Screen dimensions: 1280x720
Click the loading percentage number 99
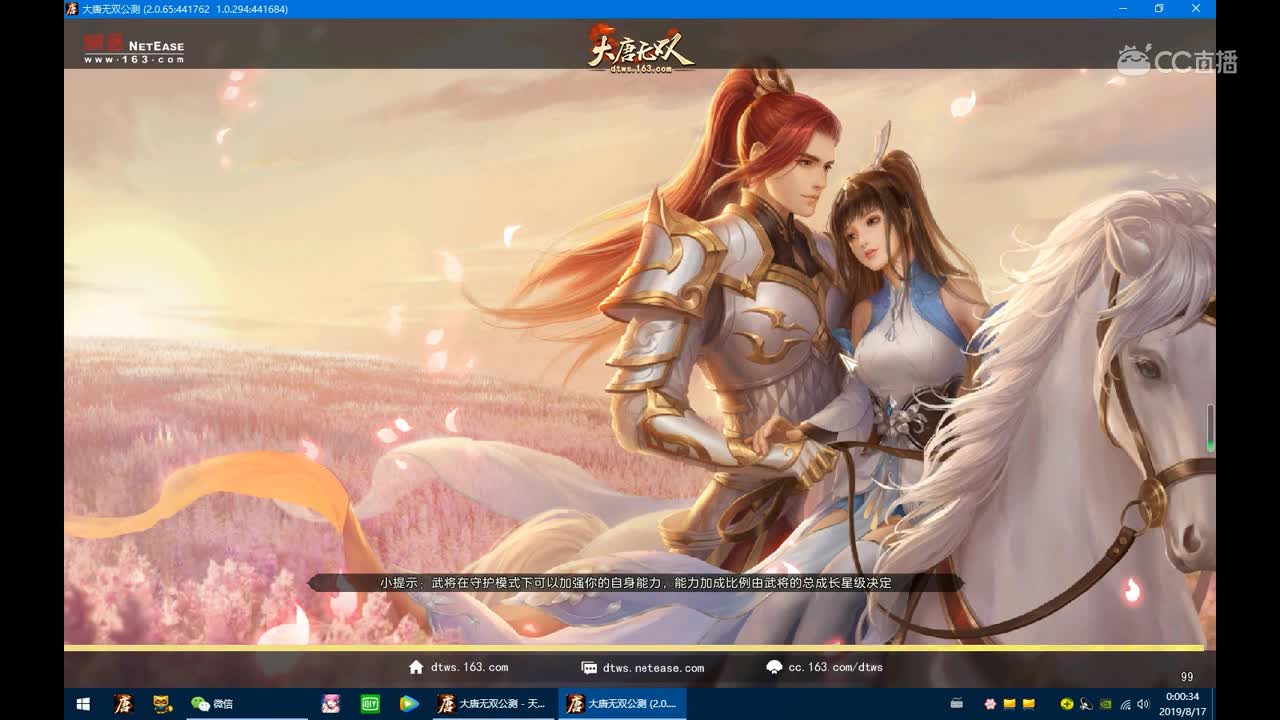click(1187, 677)
